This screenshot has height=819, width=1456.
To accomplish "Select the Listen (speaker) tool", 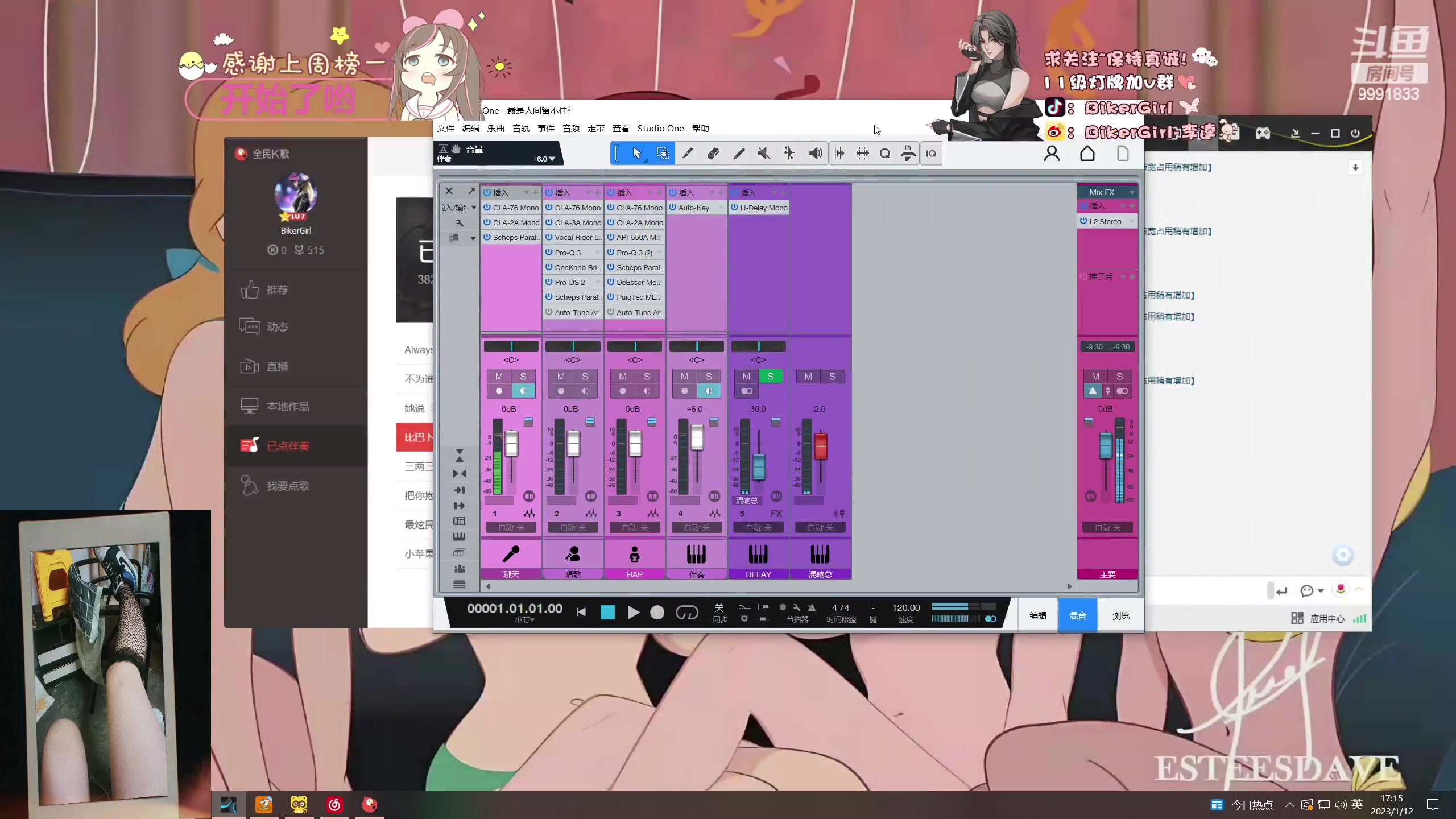I will [815, 153].
